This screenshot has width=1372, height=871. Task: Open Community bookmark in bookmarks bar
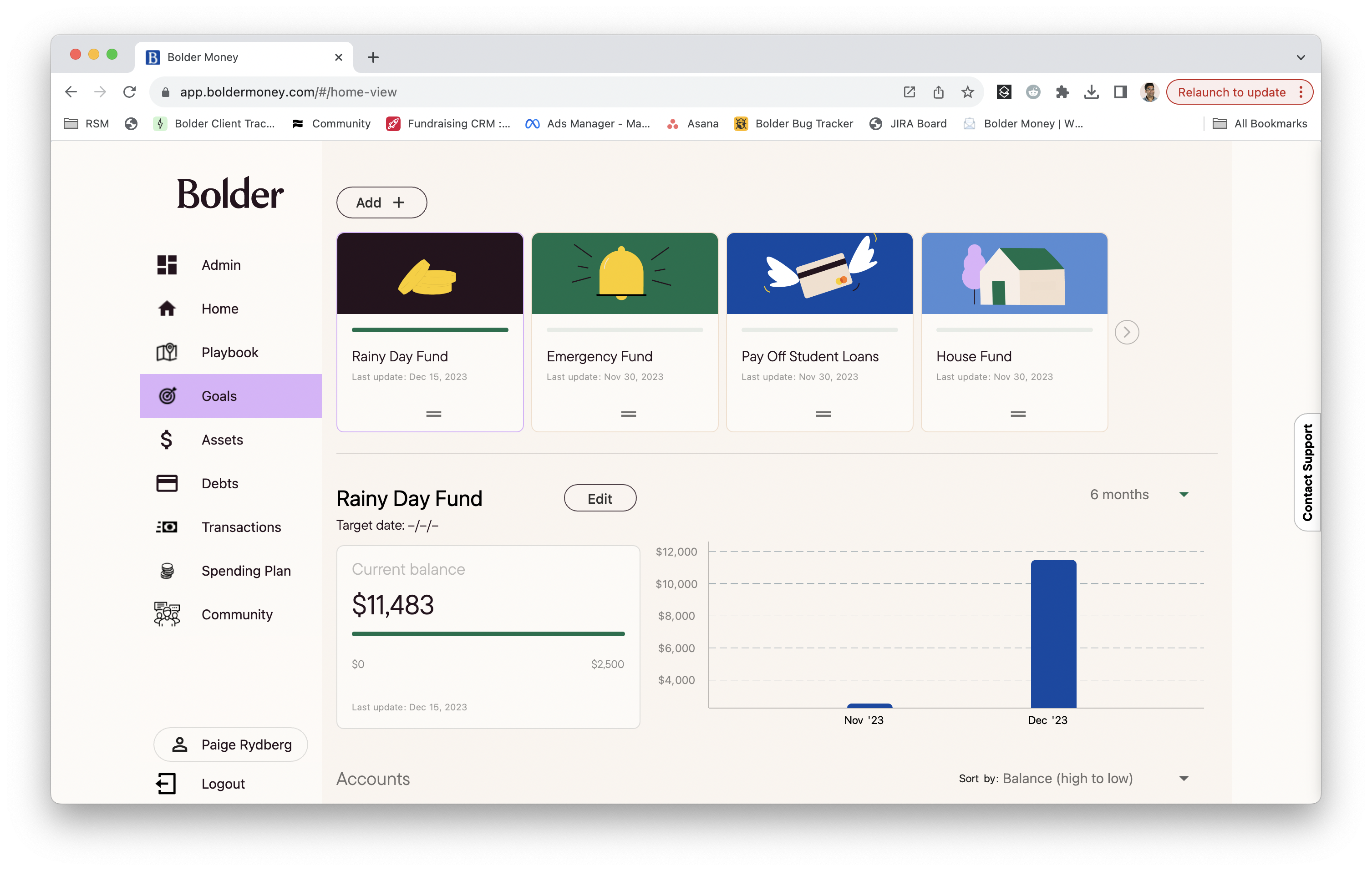pos(331,124)
